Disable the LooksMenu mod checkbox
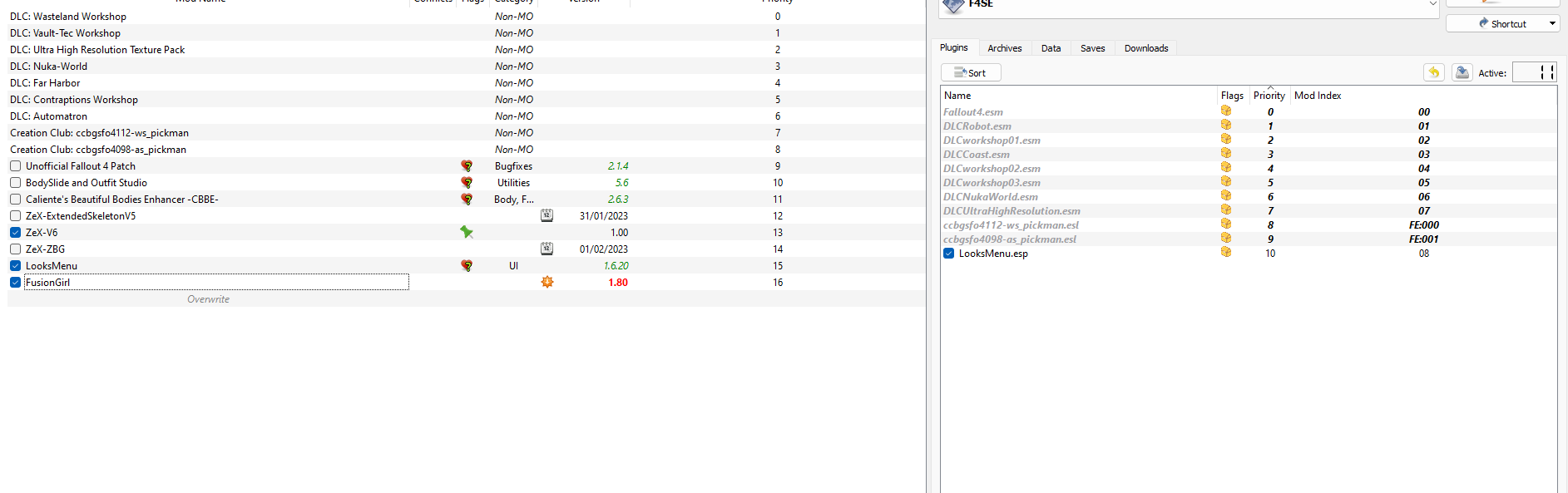 [x=15, y=266]
